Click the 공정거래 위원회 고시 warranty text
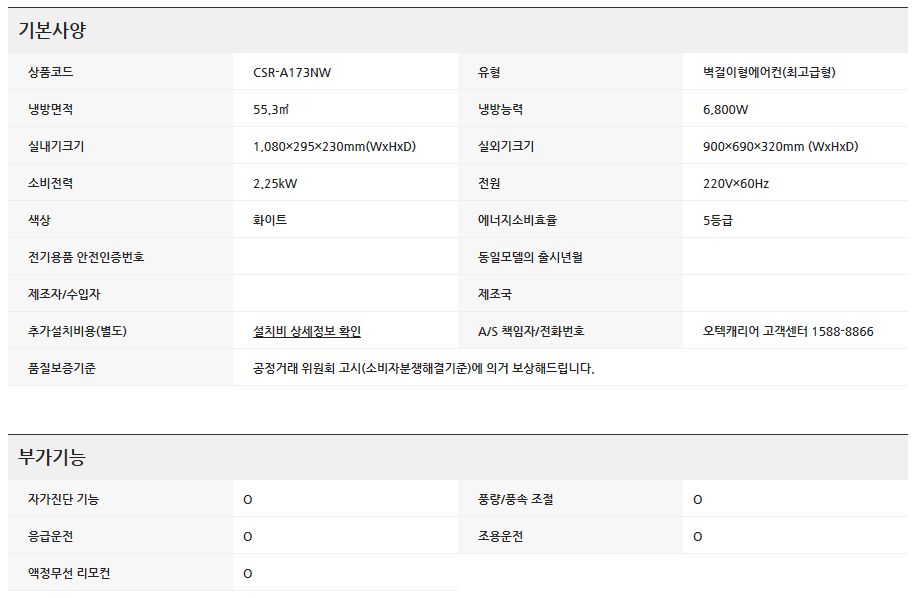The width and height of the screenshot is (920, 598). tap(424, 368)
